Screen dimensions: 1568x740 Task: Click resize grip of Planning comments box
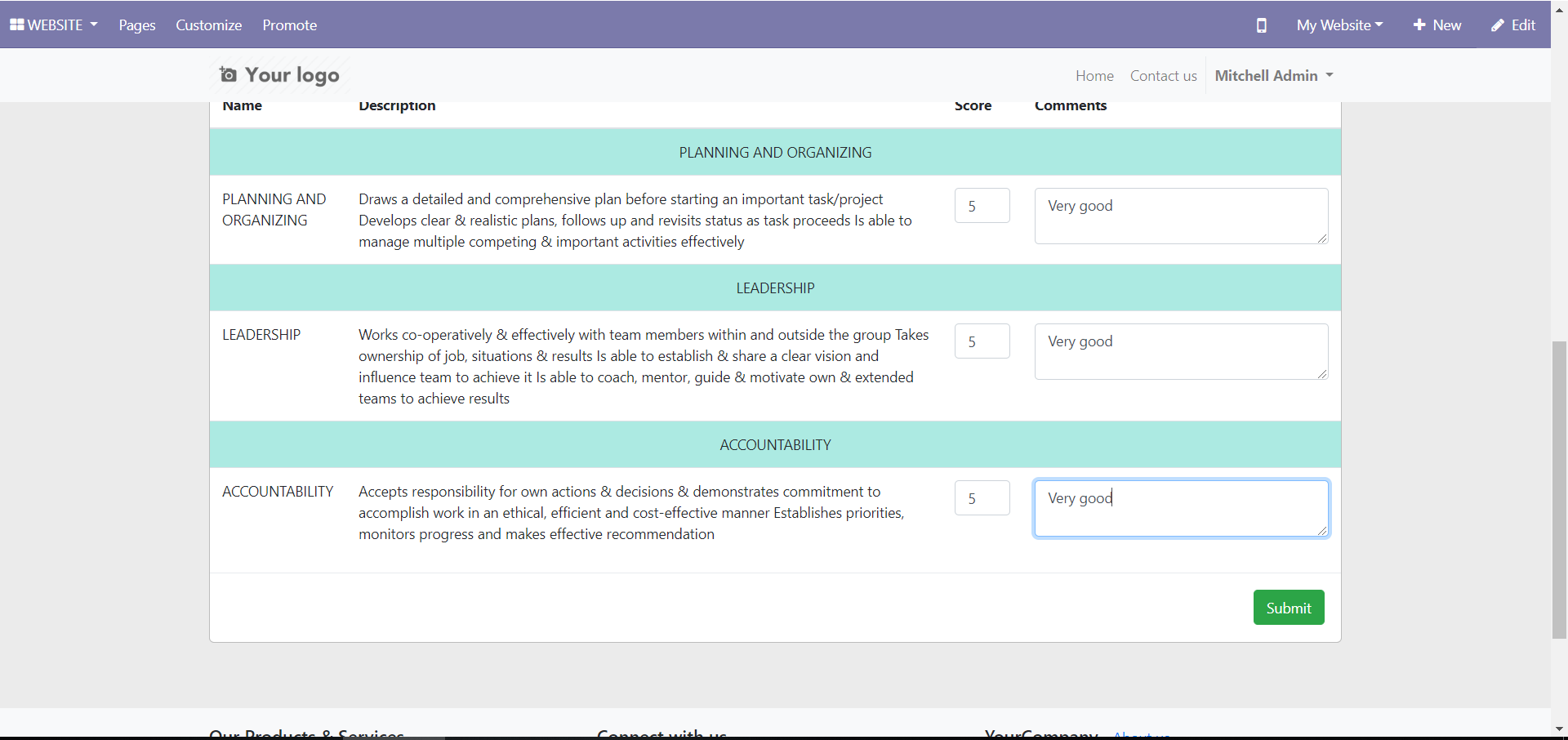1321,238
